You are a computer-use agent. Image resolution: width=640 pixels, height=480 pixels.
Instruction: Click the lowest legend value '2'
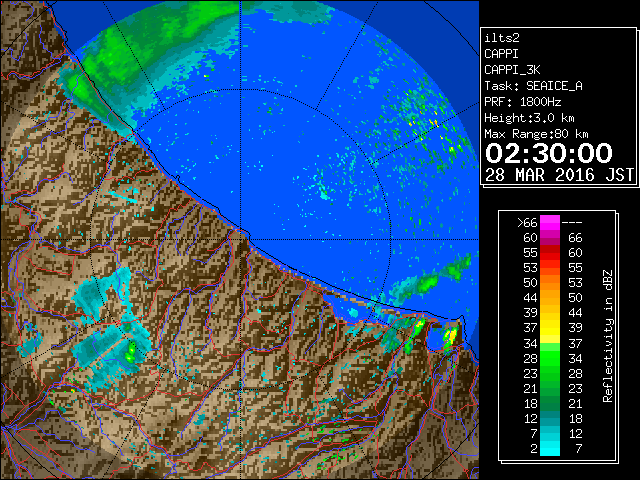pos(533,449)
